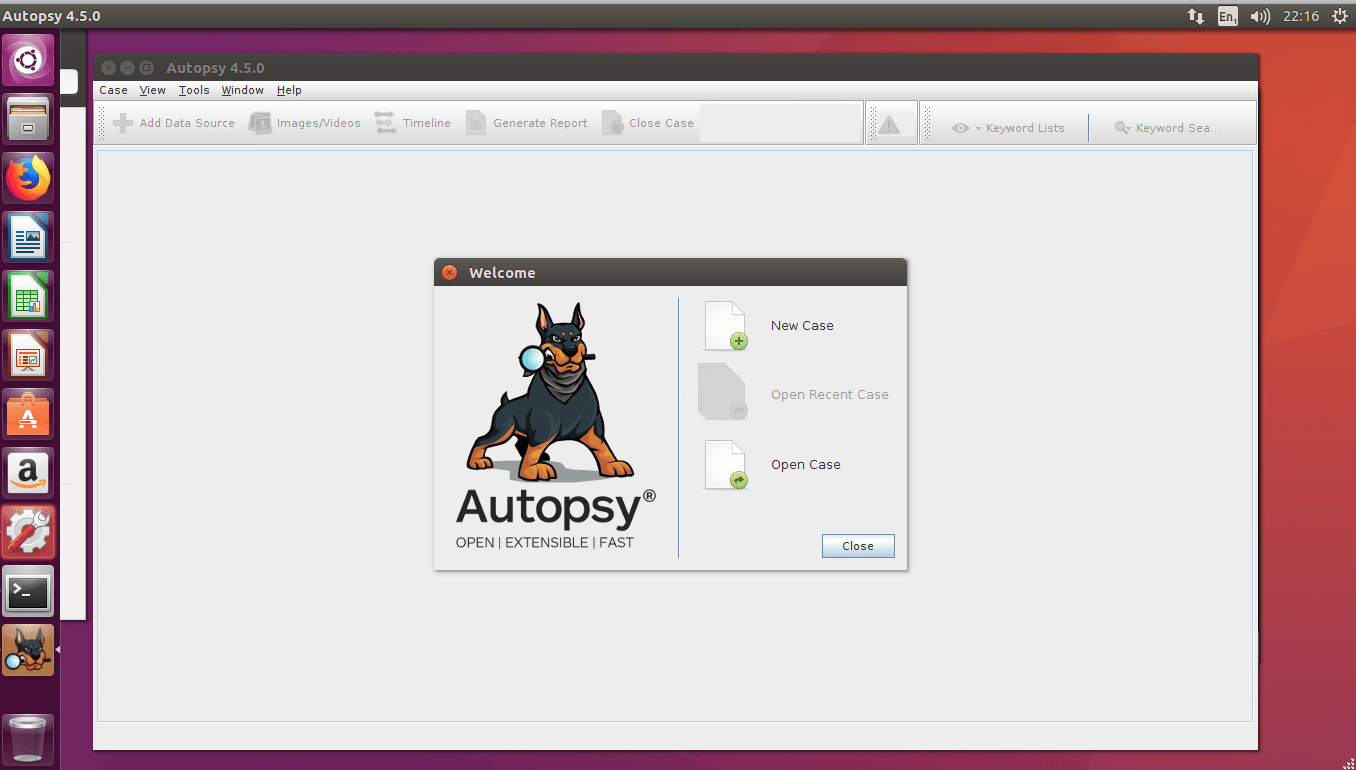Screen dimensions: 1356x770
Task: Launch LibreOffice Calc from the launcher
Action: tap(28, 297)
